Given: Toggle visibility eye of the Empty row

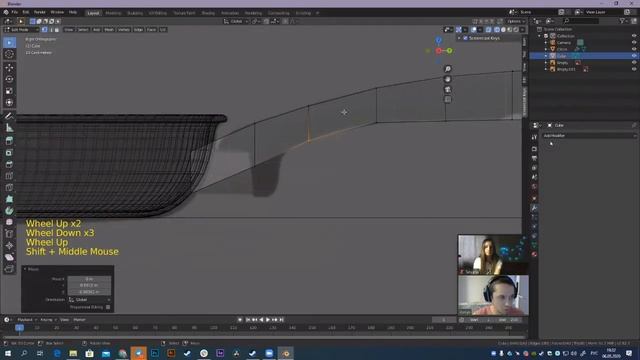Looking at the screenshot, I should [634, 62].
